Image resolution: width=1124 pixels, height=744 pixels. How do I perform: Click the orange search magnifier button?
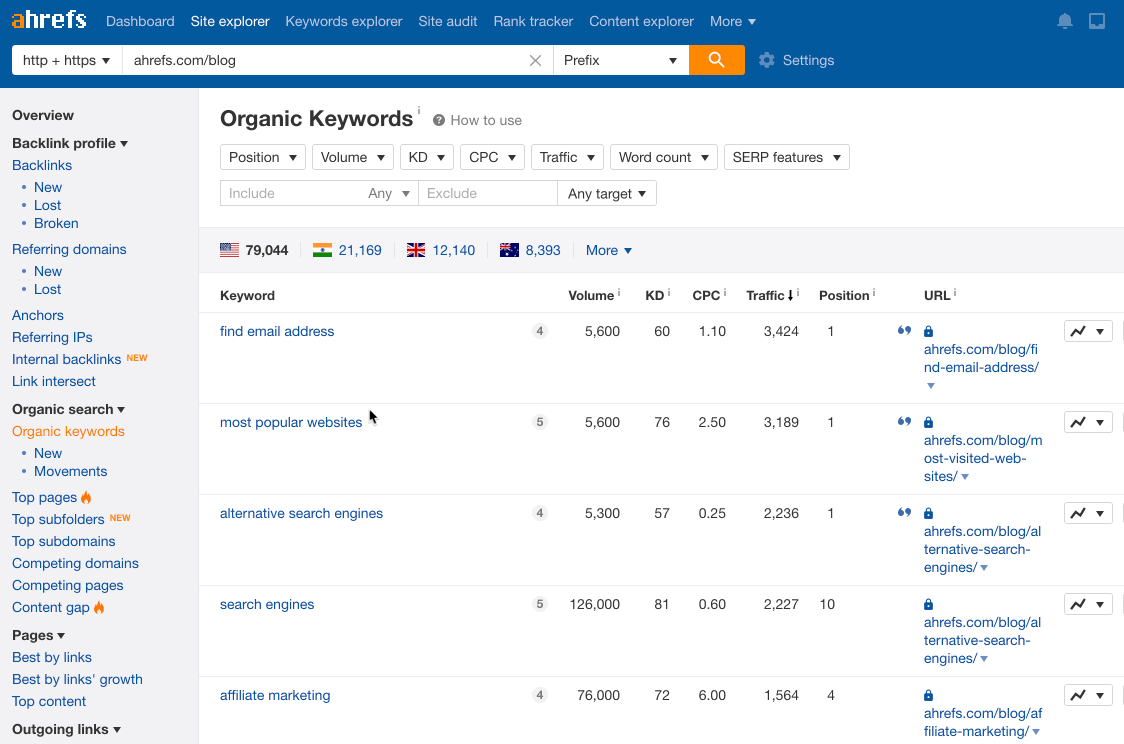[x=716, y=60]
